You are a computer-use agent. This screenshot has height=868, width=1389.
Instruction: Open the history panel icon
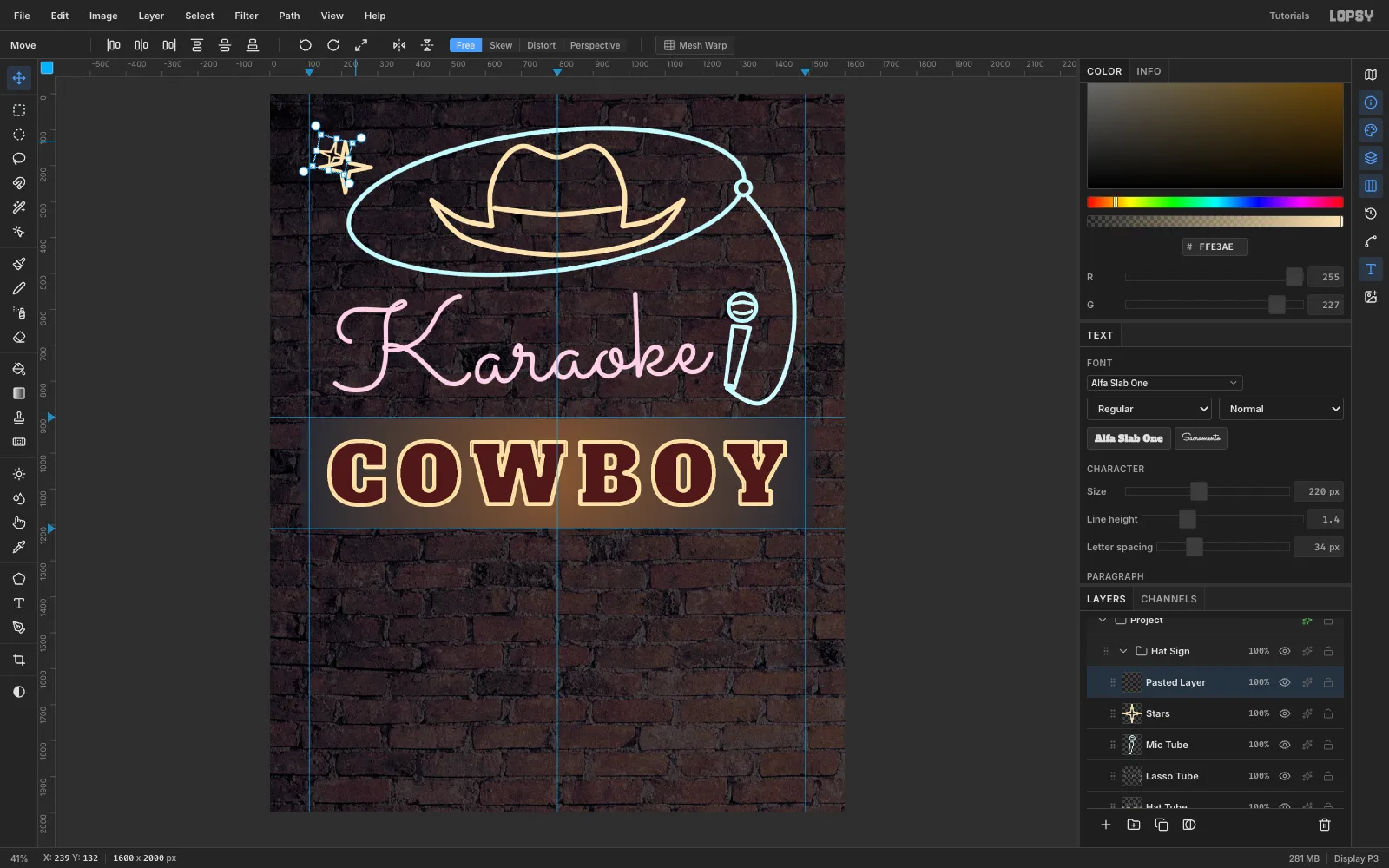[1371, 214]
